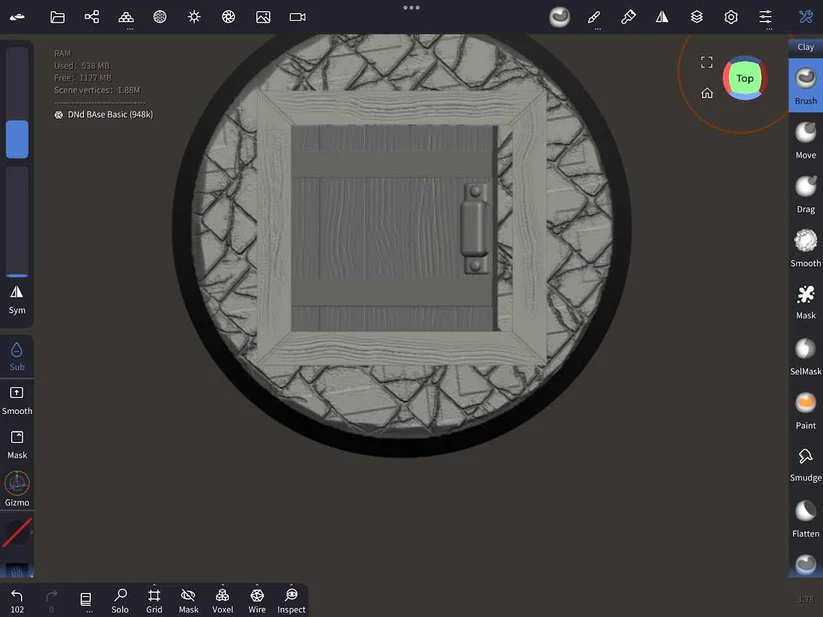The height and width of the screenshot is (617, 823).
Task: Click the Voxel remesh button
Action: [223, 600]
